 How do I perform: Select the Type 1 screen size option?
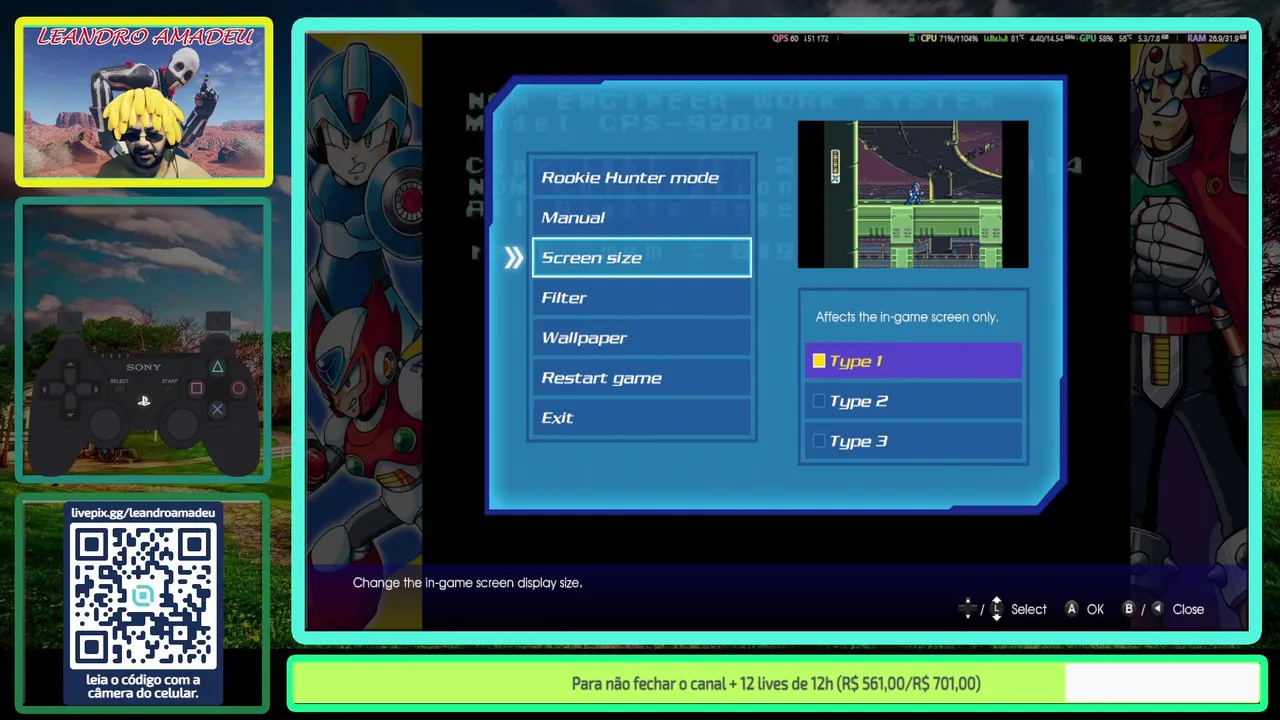[x=913, y=361]
